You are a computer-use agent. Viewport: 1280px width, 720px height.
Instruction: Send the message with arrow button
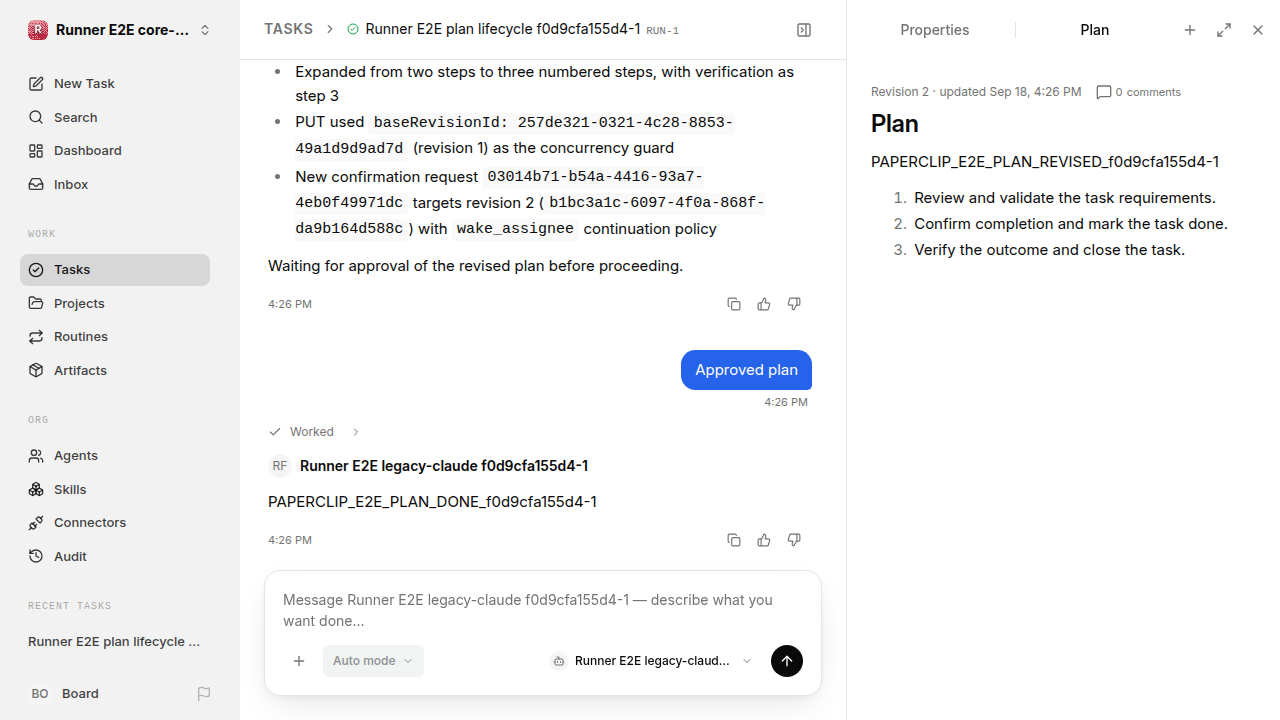[x=787, y=661]
